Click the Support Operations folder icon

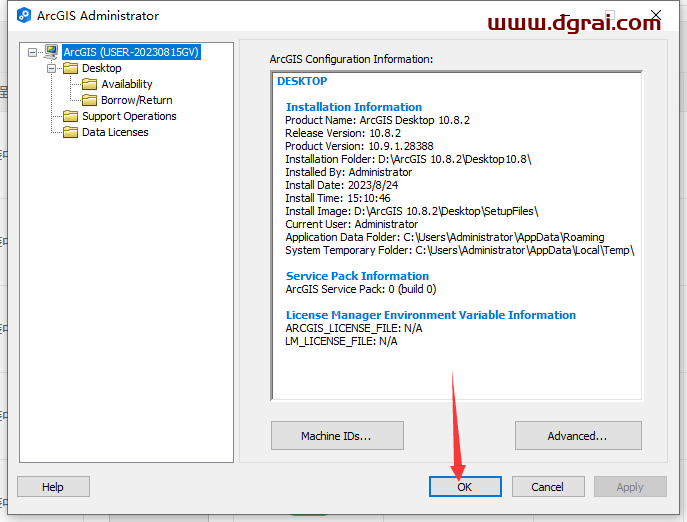tap(70, 116)
